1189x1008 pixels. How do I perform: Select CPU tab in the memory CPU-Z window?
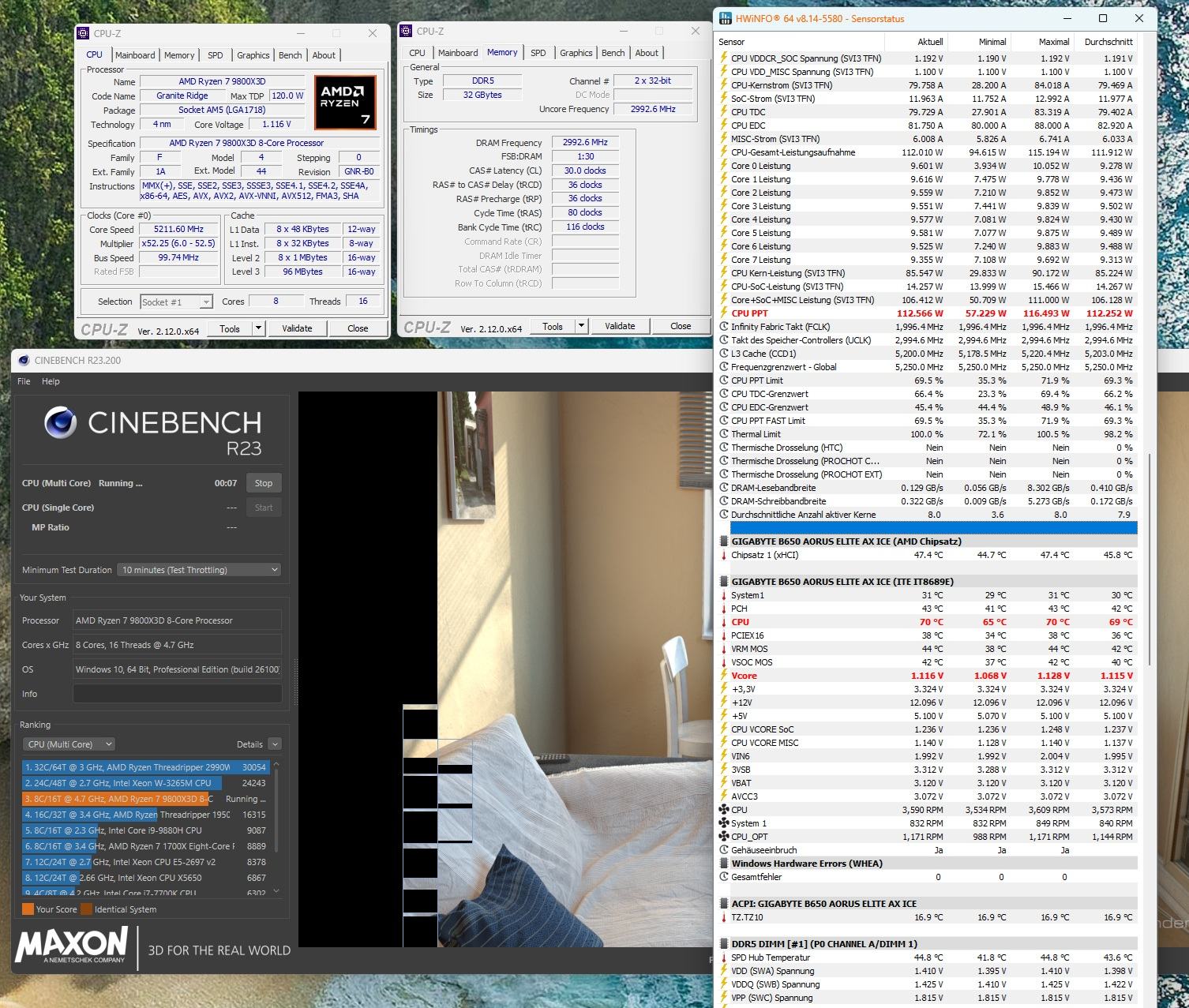pyautogui.click(x=417, y=53)
